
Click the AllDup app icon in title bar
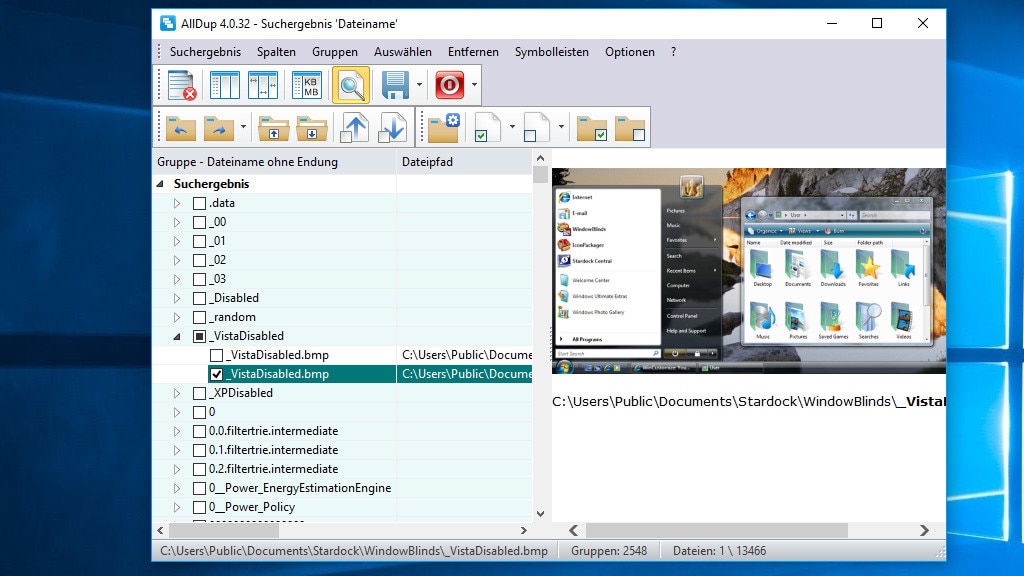(168, 24)
